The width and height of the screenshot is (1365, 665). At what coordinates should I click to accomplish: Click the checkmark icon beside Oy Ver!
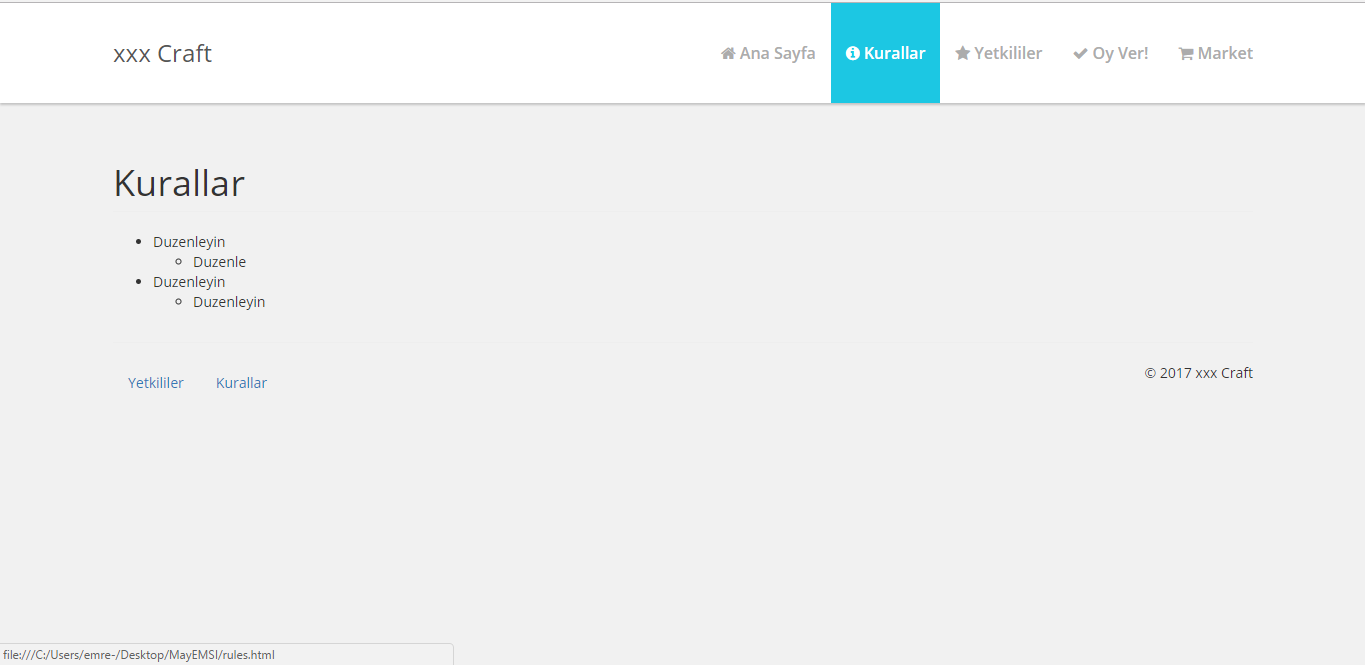[x=1080, y=53]
